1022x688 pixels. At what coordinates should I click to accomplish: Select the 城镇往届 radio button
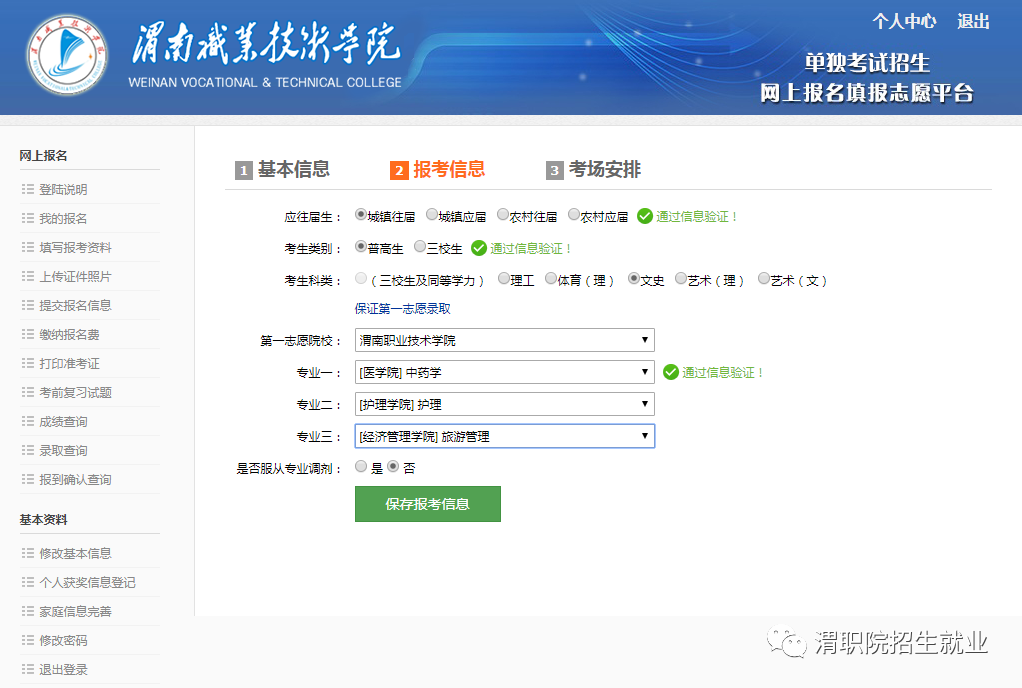coord(360,214)
